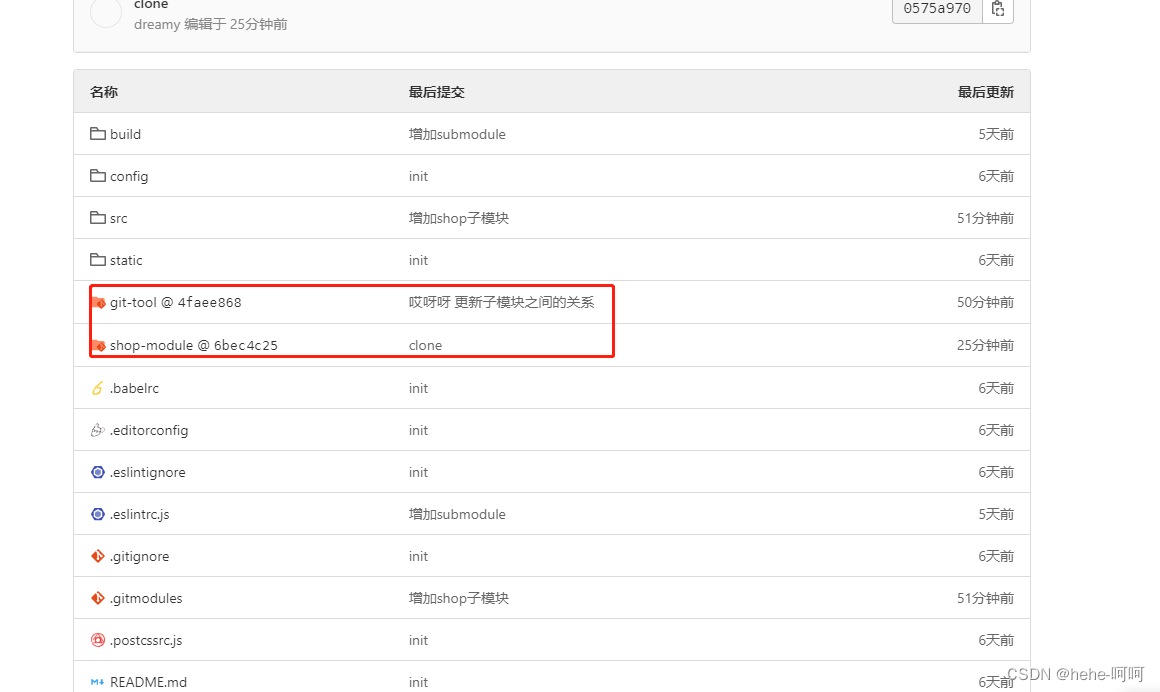This screenshot has height=692, width=1160.
Task: Click the dreamy author name
Action: (x=157, y=24)
